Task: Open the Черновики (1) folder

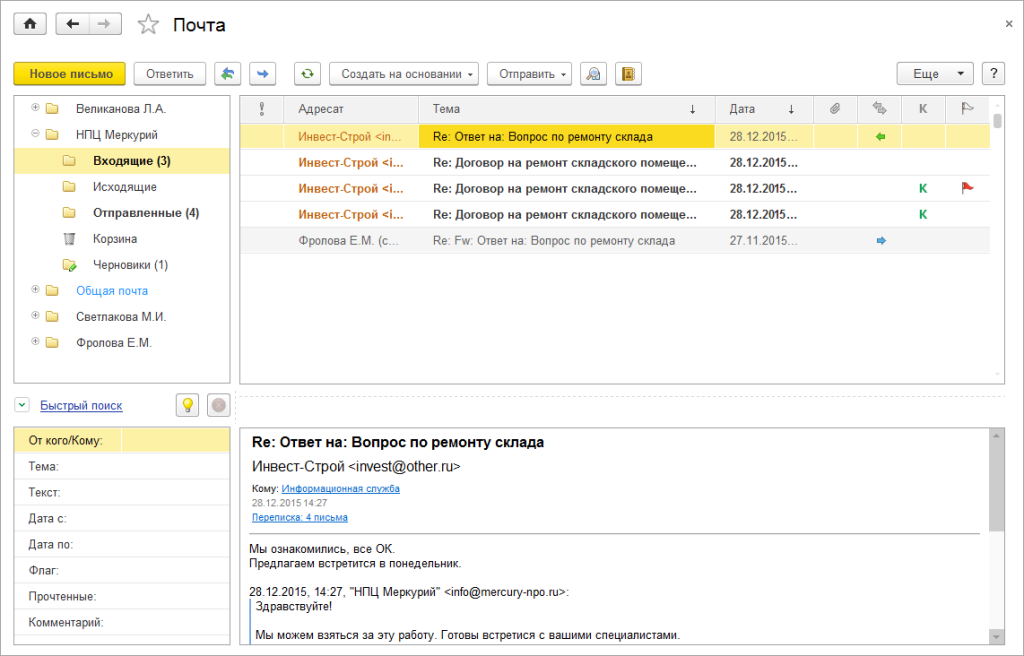Action: [x=130, y=265]
